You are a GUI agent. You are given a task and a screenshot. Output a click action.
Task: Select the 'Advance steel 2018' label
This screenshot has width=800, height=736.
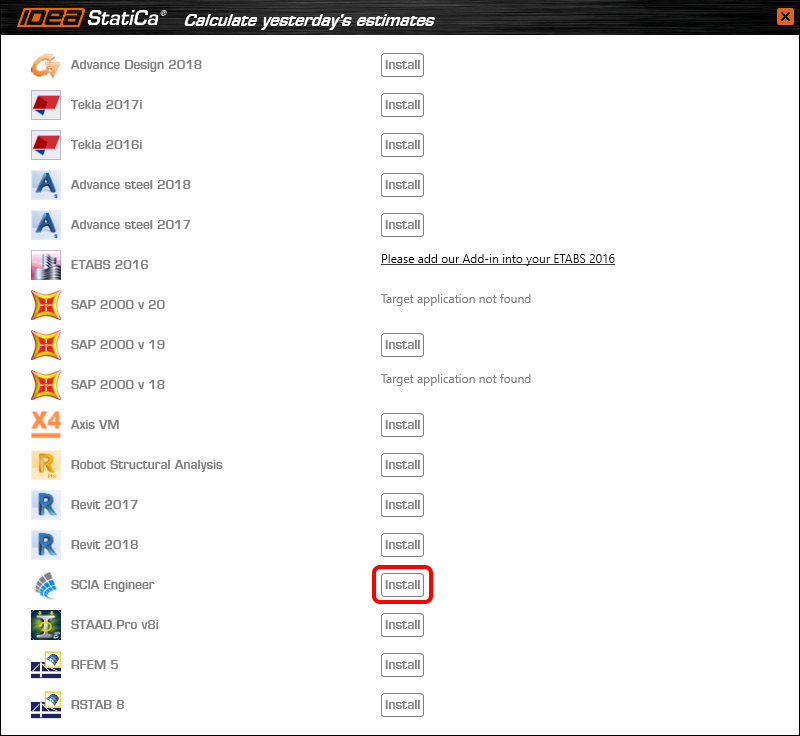(x=131, y=185)
